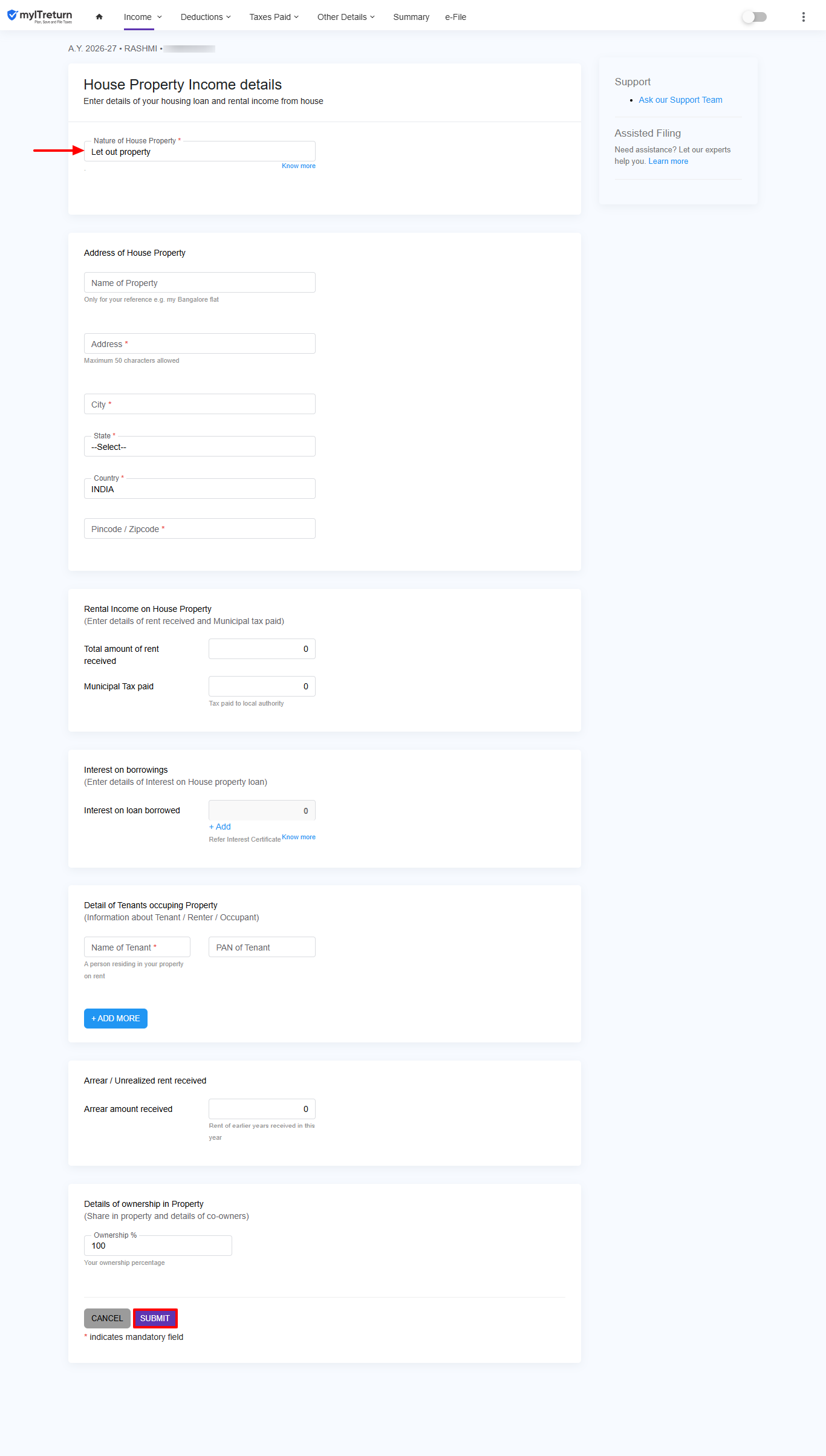Click the Name of Tenant field
Viewport: 826px width, 1456px height.
(x=137, y=947)
